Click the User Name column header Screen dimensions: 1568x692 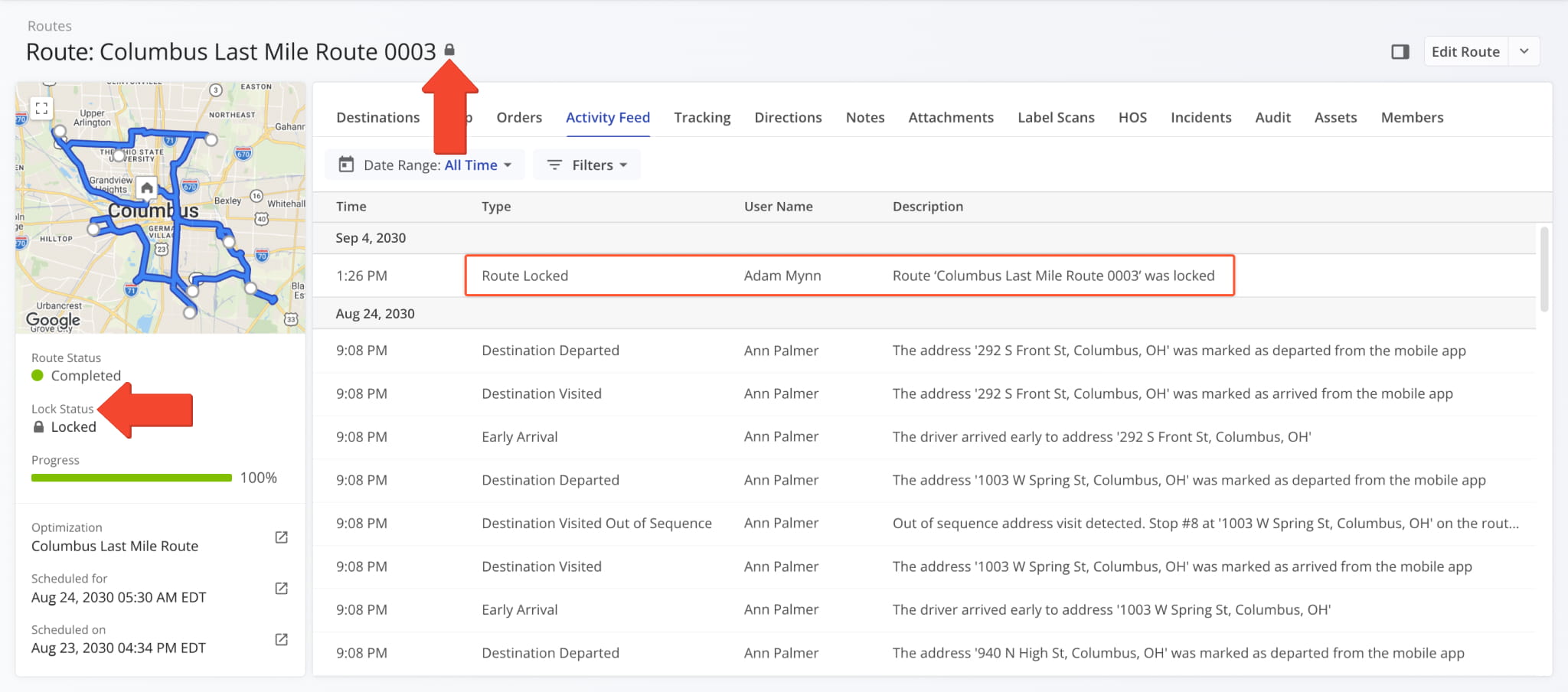click(779, 207)
